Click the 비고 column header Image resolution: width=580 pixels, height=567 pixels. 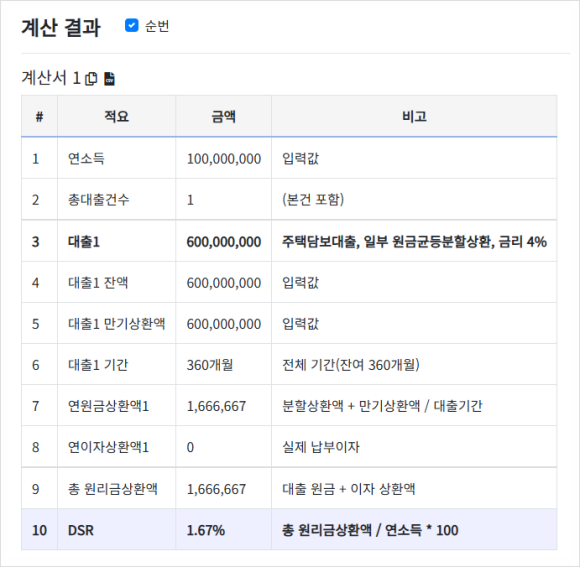tap(414, 117)
